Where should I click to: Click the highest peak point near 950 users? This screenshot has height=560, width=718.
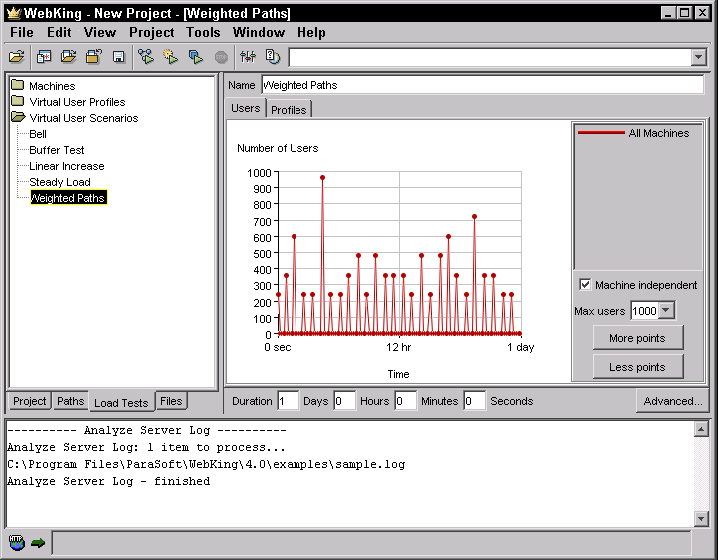click(322, 178)
